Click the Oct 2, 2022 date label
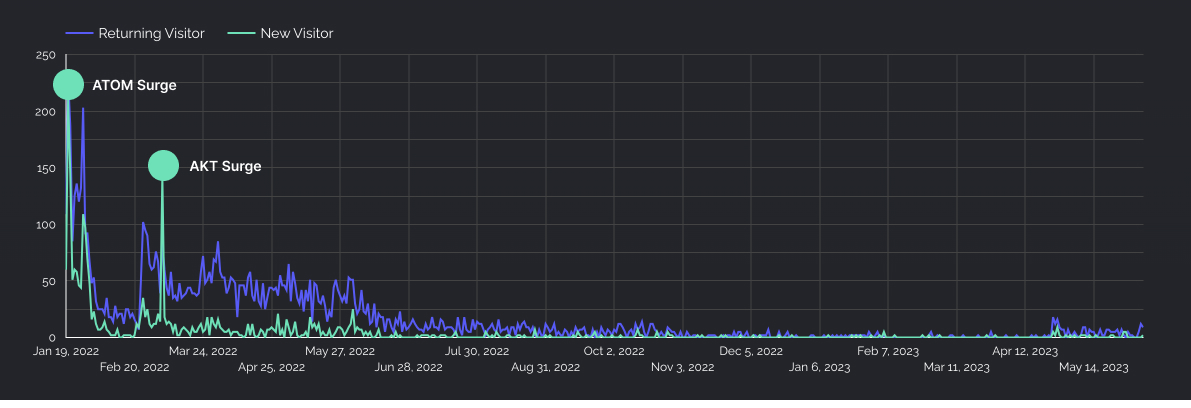 [x=614, y=351]
